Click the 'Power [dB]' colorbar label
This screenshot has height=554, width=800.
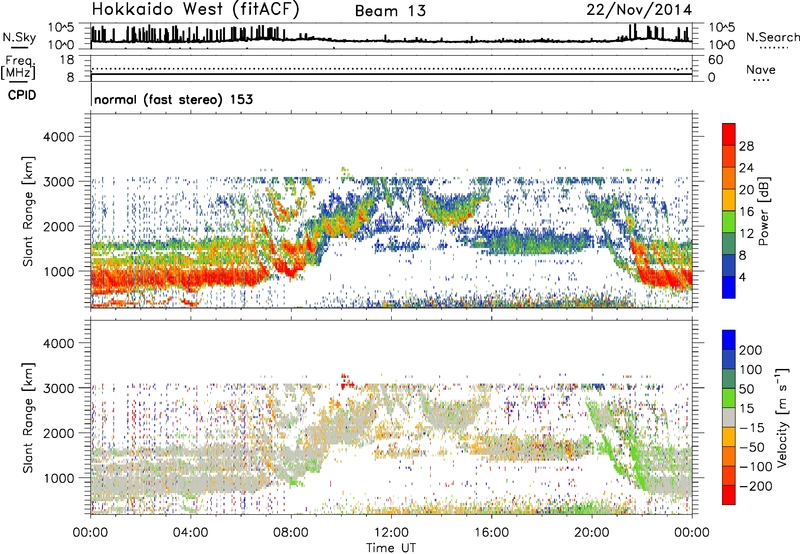pos(763,211)
